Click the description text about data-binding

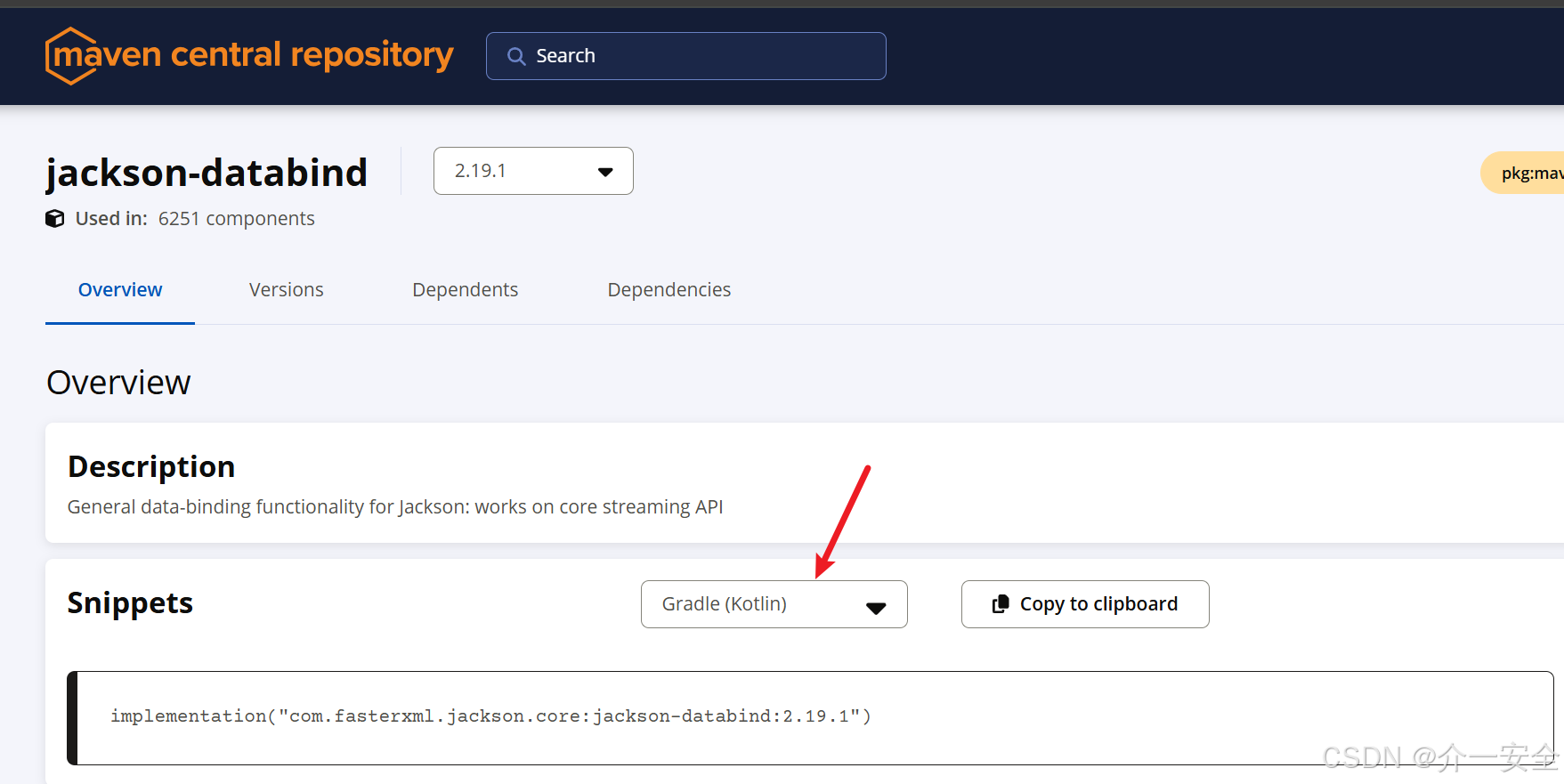(x=395, y=507)
